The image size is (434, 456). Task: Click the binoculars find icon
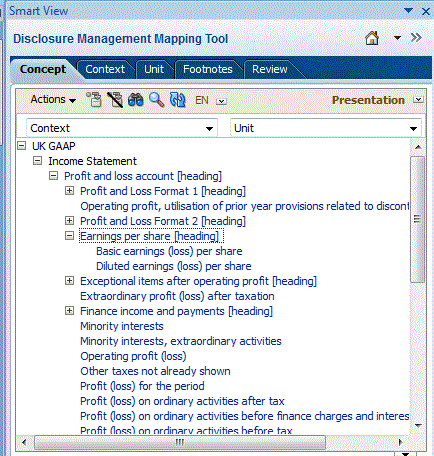point(136,100)
